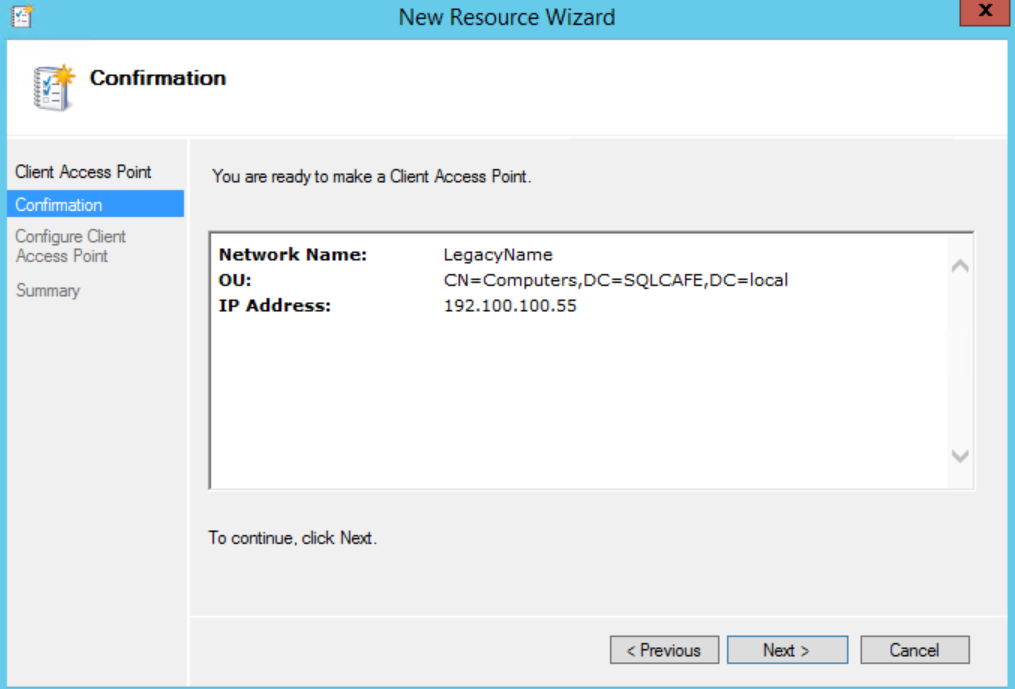Close the New Resource Wizard window
1015x689 pixels.
pyautogui.click(x=984, y=14)
